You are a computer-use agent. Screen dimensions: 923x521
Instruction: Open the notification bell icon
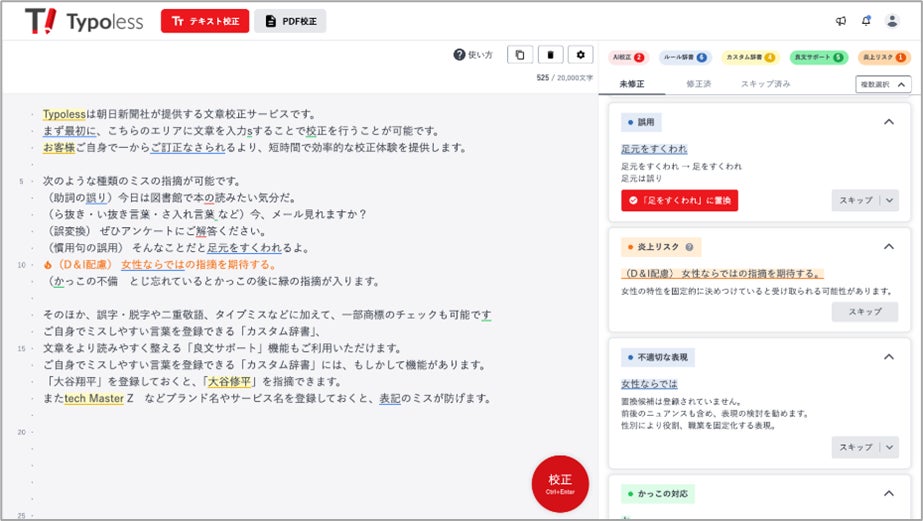(x=866, y=21)
